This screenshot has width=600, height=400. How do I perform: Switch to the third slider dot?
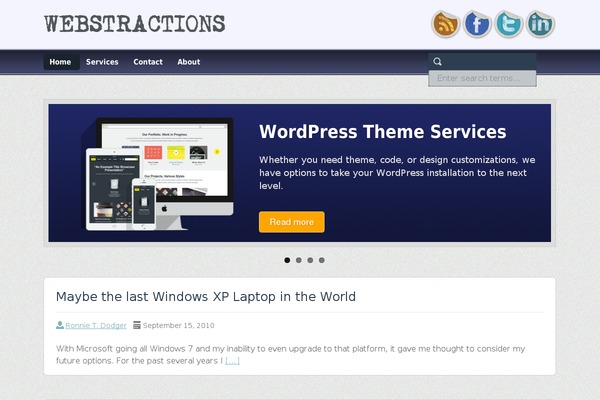pos(310,260)
